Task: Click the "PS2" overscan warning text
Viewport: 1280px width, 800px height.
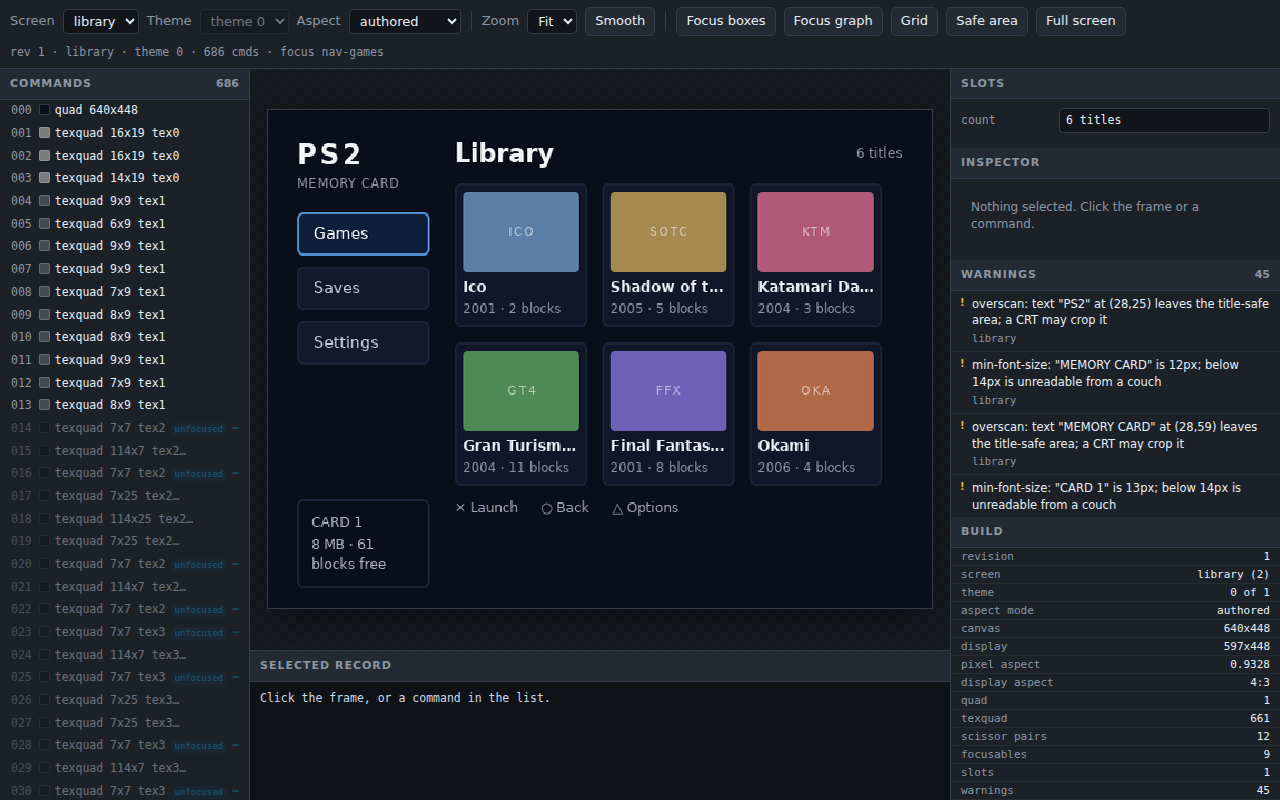Action: [x=1120, y=312]
